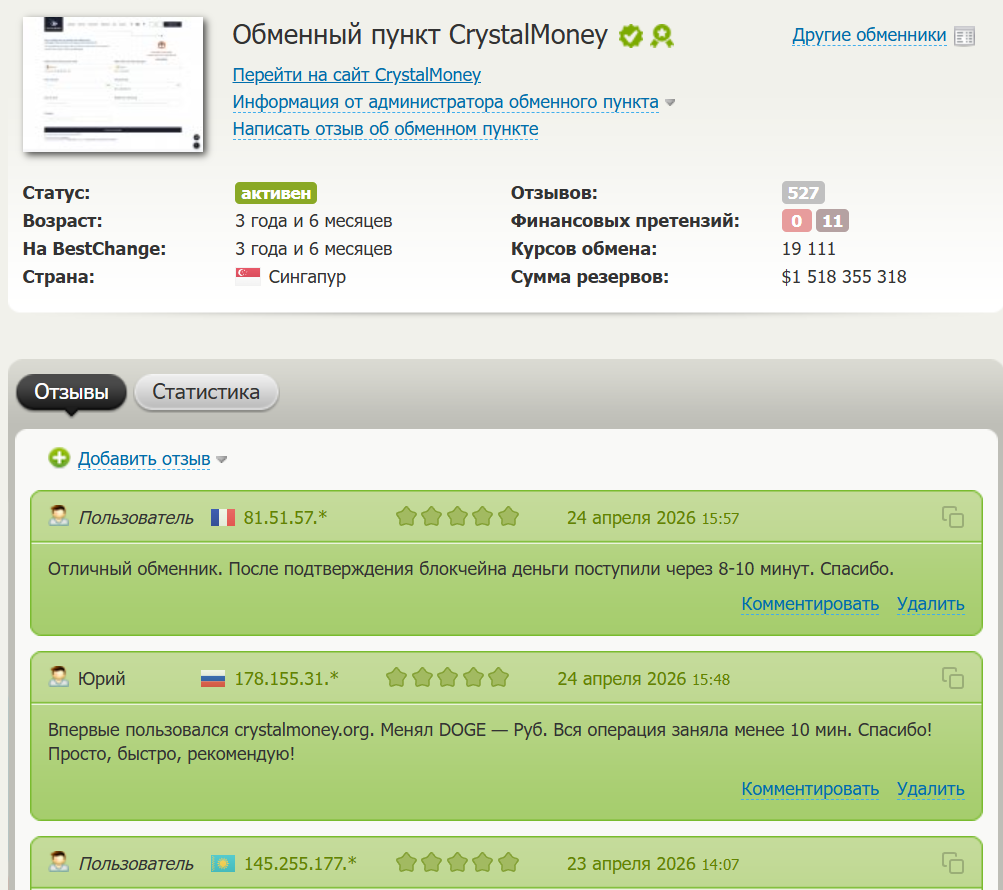Screen dimensions: 1003x890
Task: Click the green verified checkmark badge
Action: pos(630,37)
